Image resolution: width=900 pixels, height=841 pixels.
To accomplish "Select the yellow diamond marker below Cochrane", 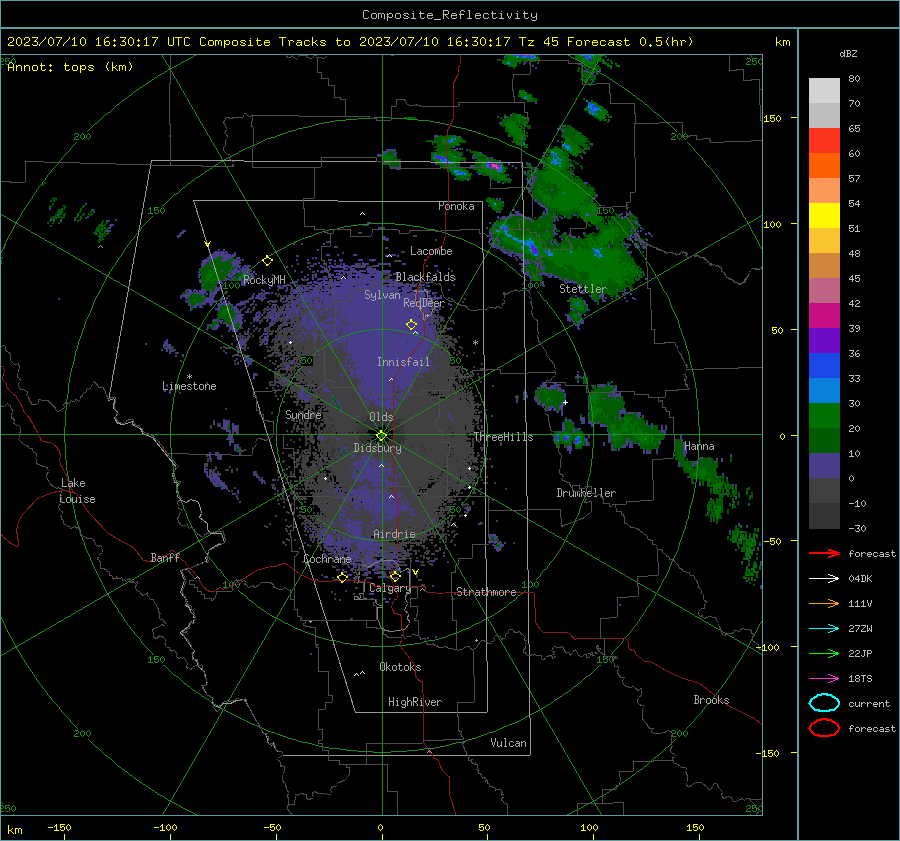I will point(342,578).
